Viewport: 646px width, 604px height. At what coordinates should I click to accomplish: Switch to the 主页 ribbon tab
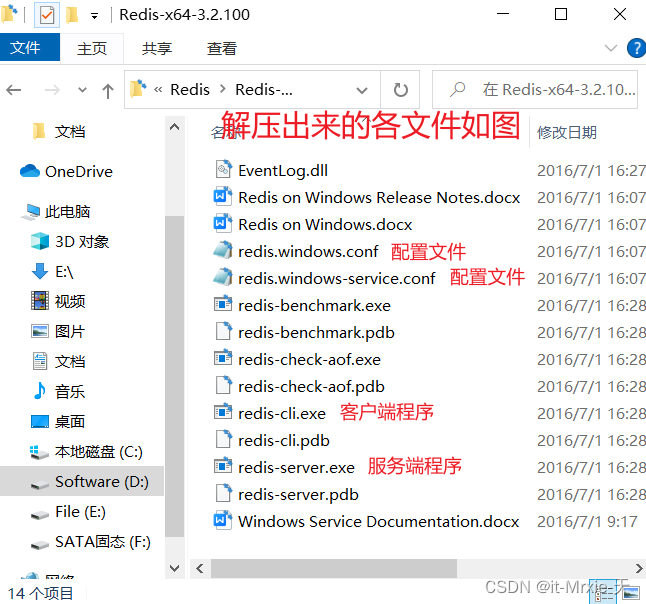(91, 48)
